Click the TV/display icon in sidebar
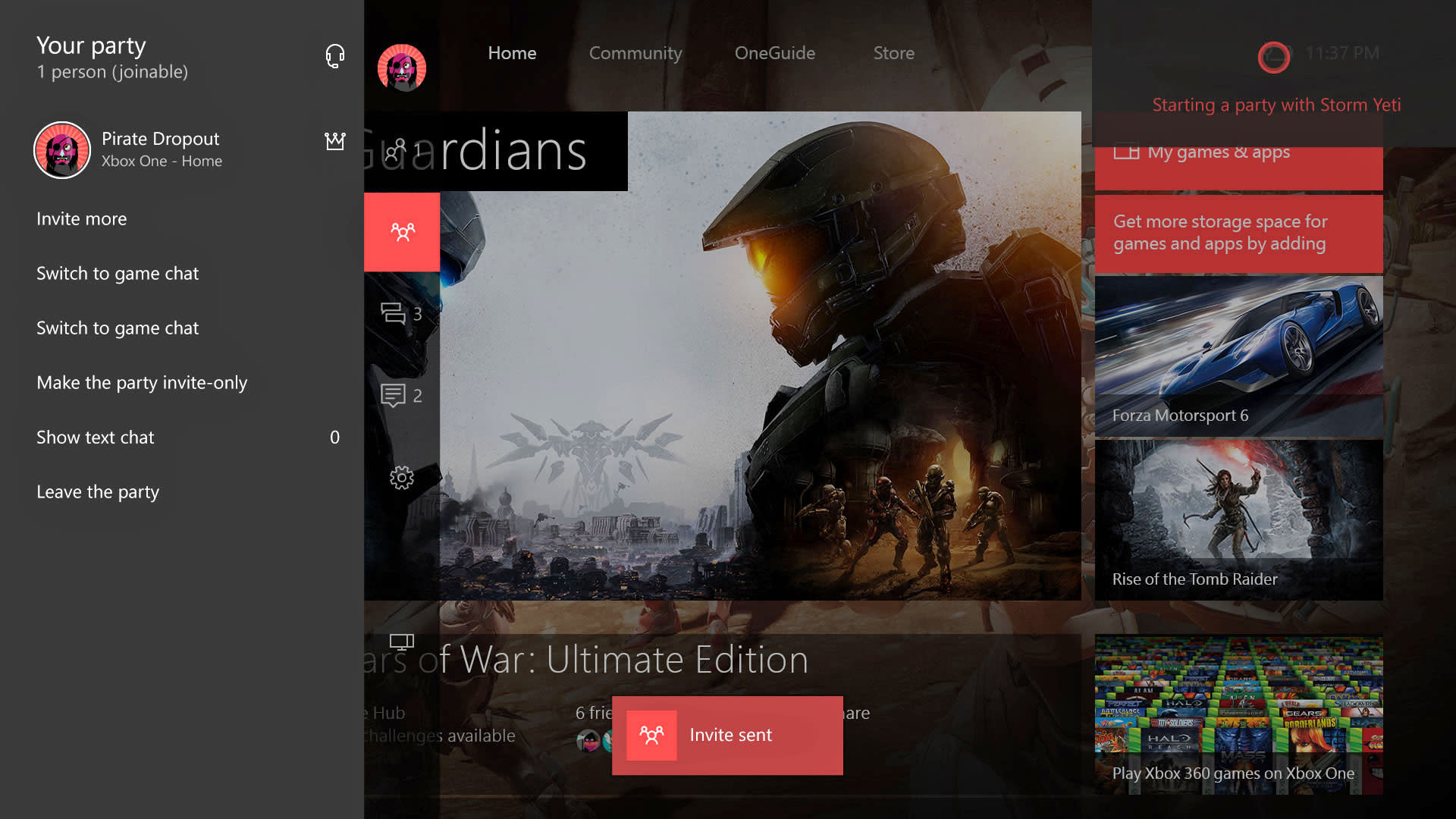The width and height of the screenshot is (1456, 819). pyautogui.click(x=401, y=642)
